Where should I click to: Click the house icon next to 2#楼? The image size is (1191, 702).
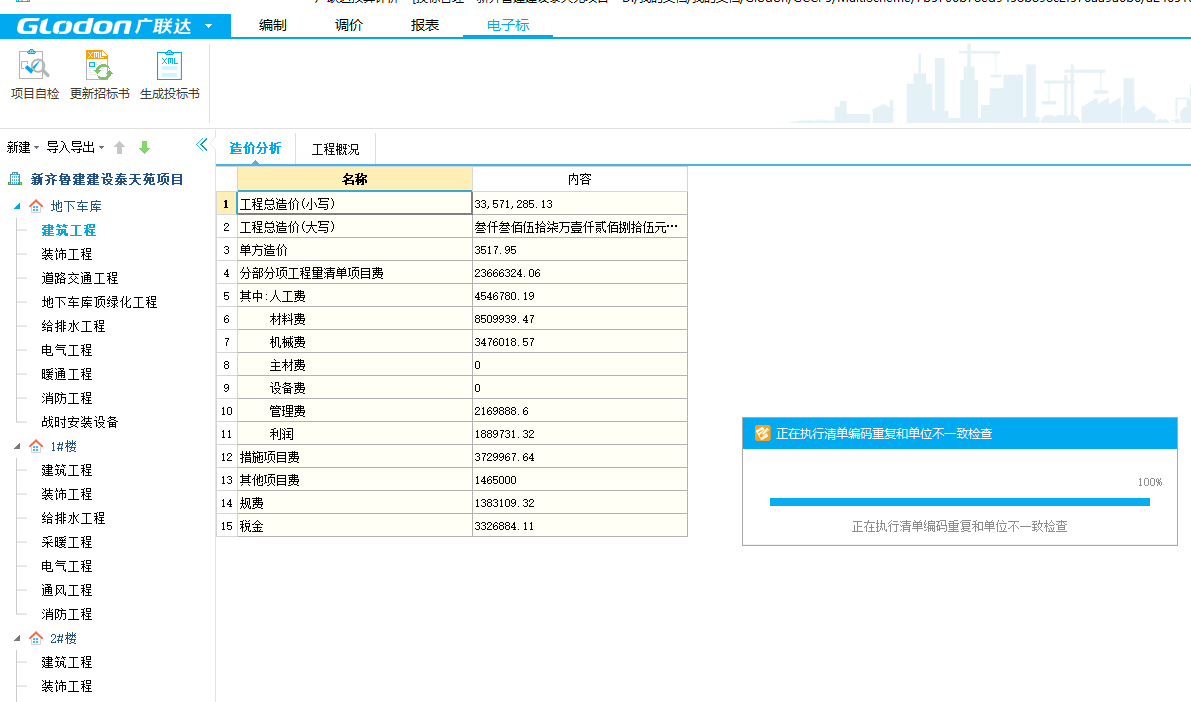click(36, 638)
